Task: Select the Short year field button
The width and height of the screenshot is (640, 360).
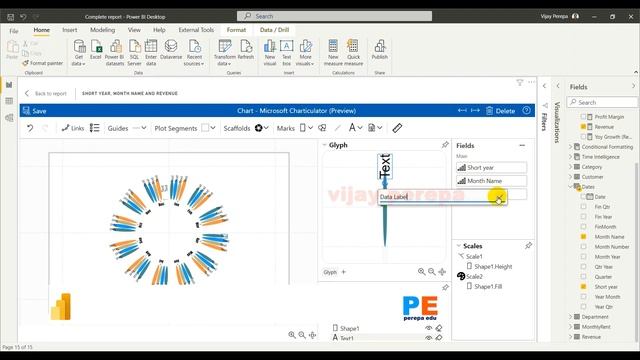Action: [491, 168]
